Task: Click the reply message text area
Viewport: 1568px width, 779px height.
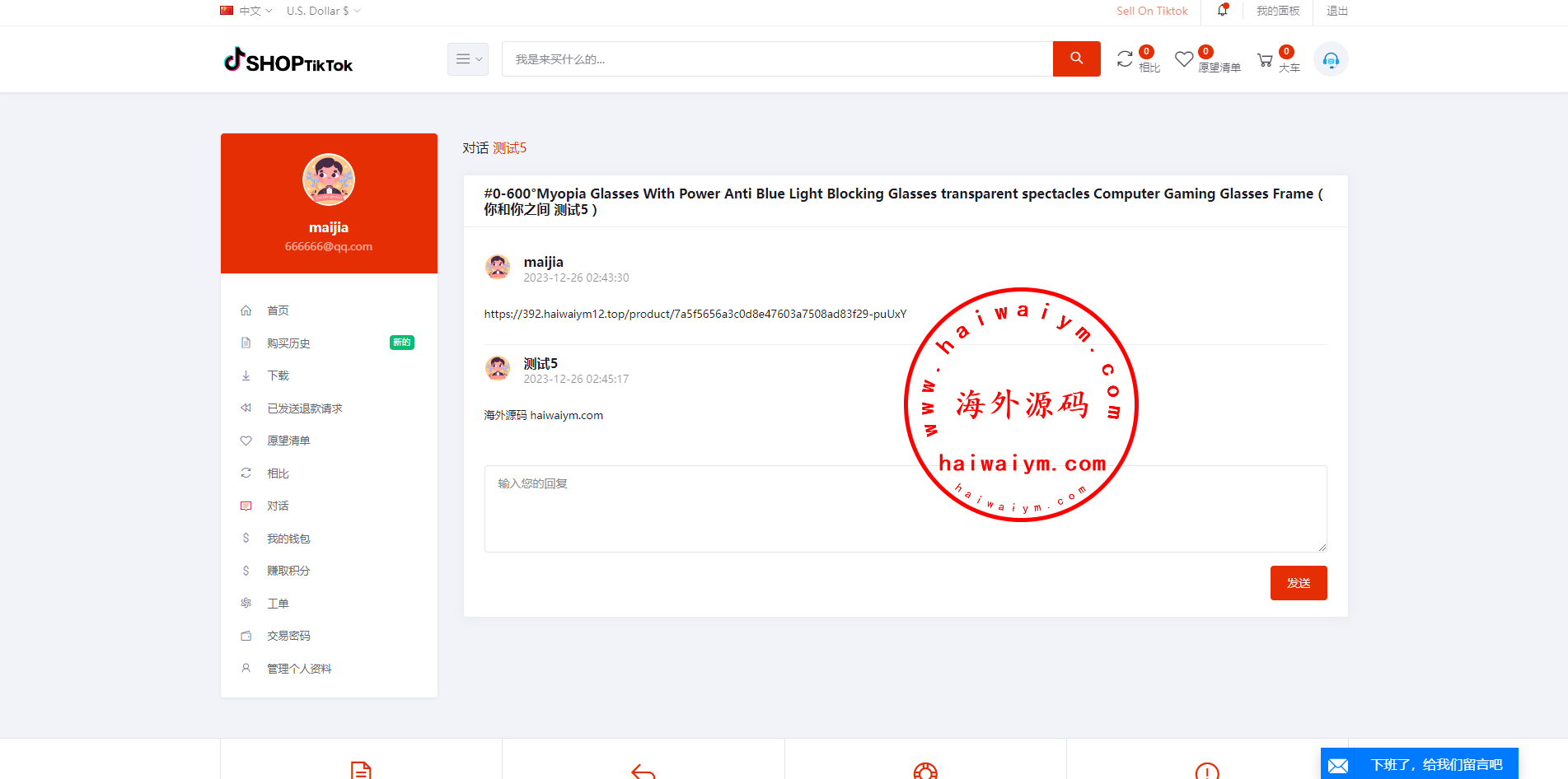Action: (700, 508)
